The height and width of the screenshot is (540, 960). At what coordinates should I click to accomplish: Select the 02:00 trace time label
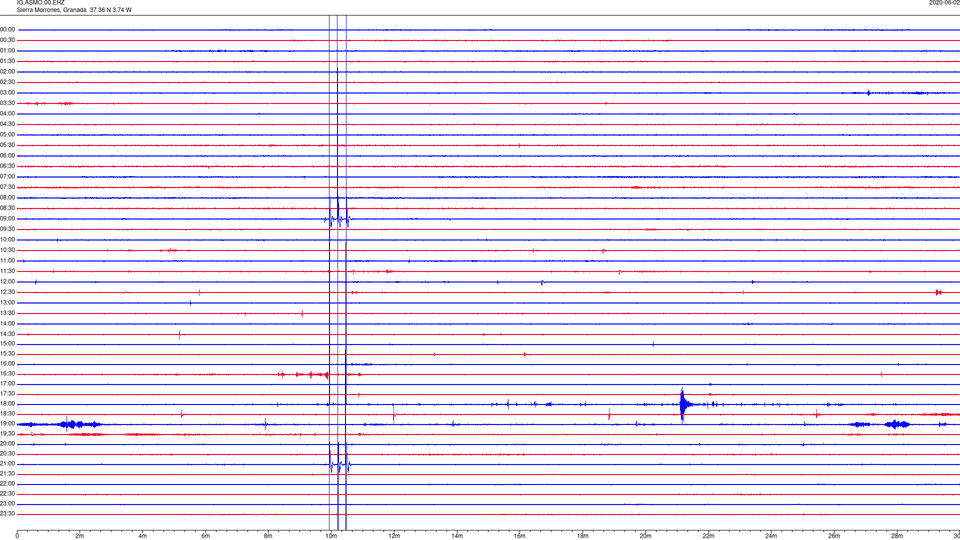pyautogui.click(x=7, y=72)
